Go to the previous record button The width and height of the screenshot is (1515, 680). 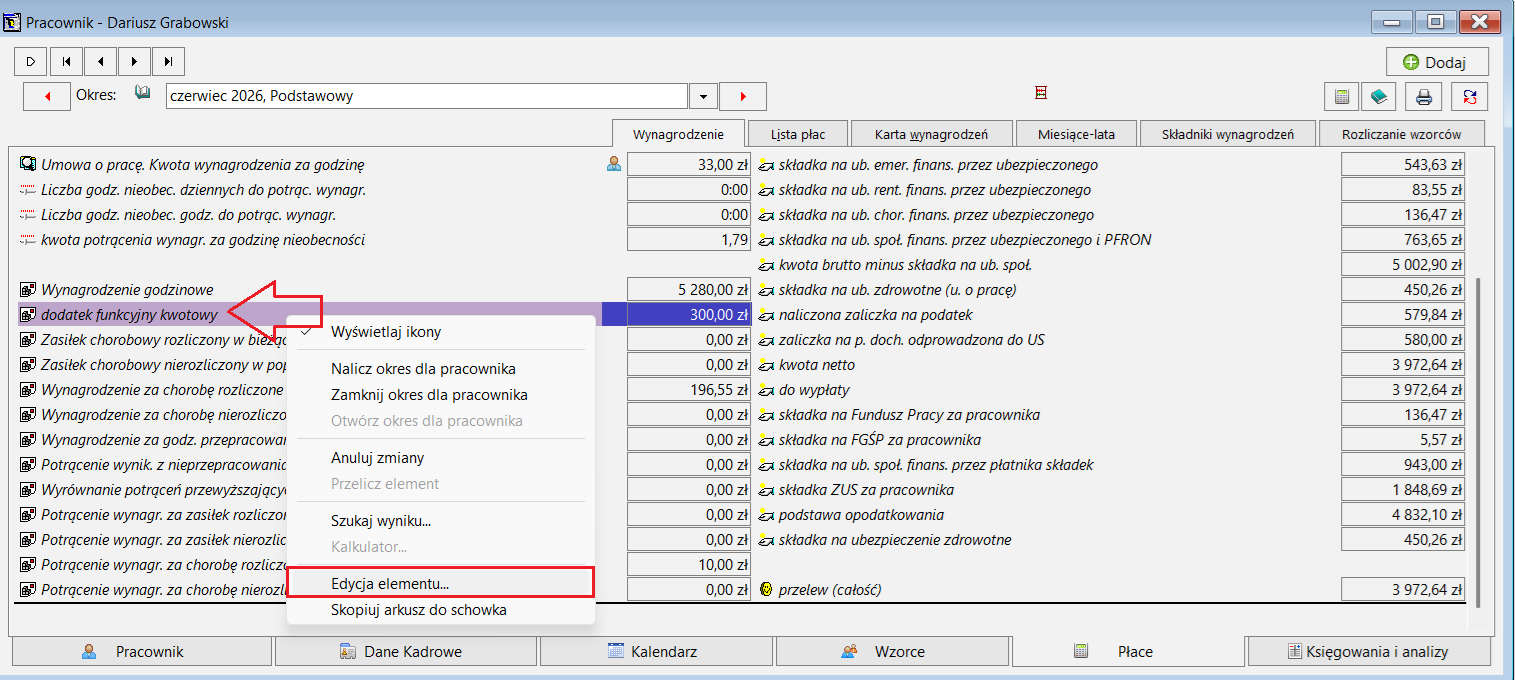point(99,61)
